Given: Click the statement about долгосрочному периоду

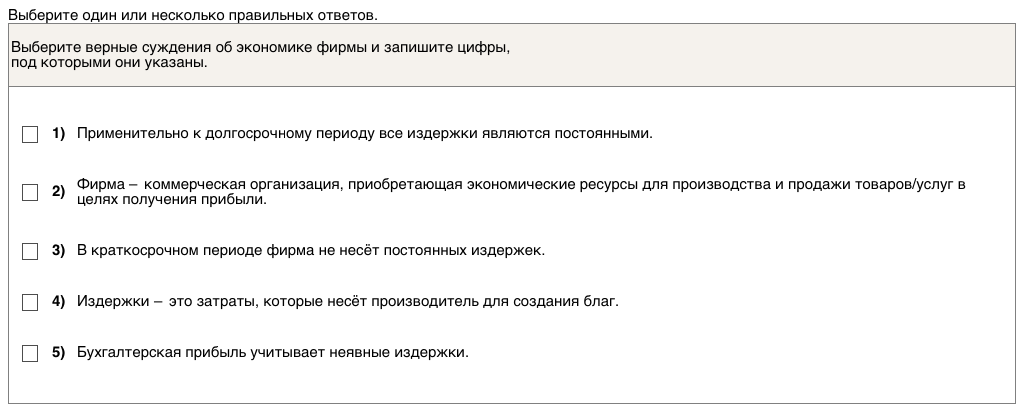Looking at the screenshot, I should click(364, 134).
